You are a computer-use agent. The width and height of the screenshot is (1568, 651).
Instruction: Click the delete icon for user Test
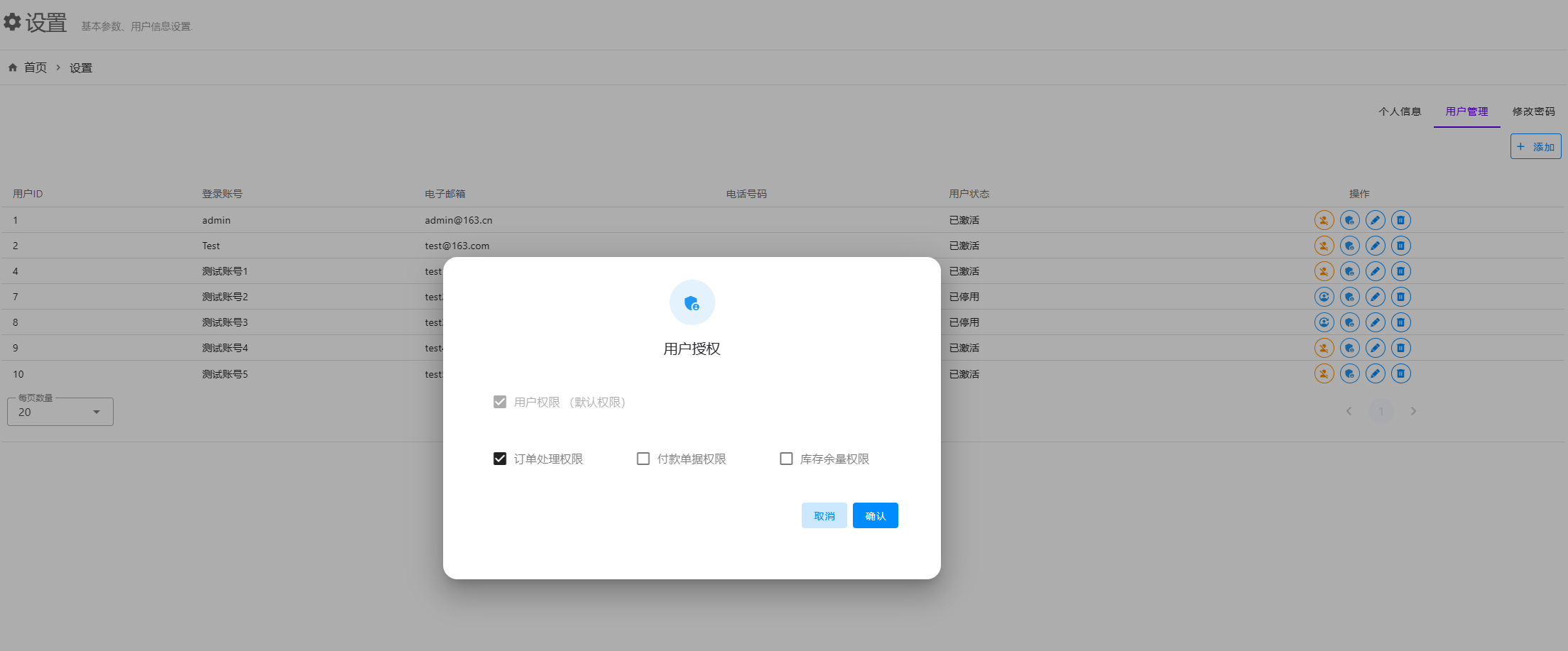coord(1400,246)
